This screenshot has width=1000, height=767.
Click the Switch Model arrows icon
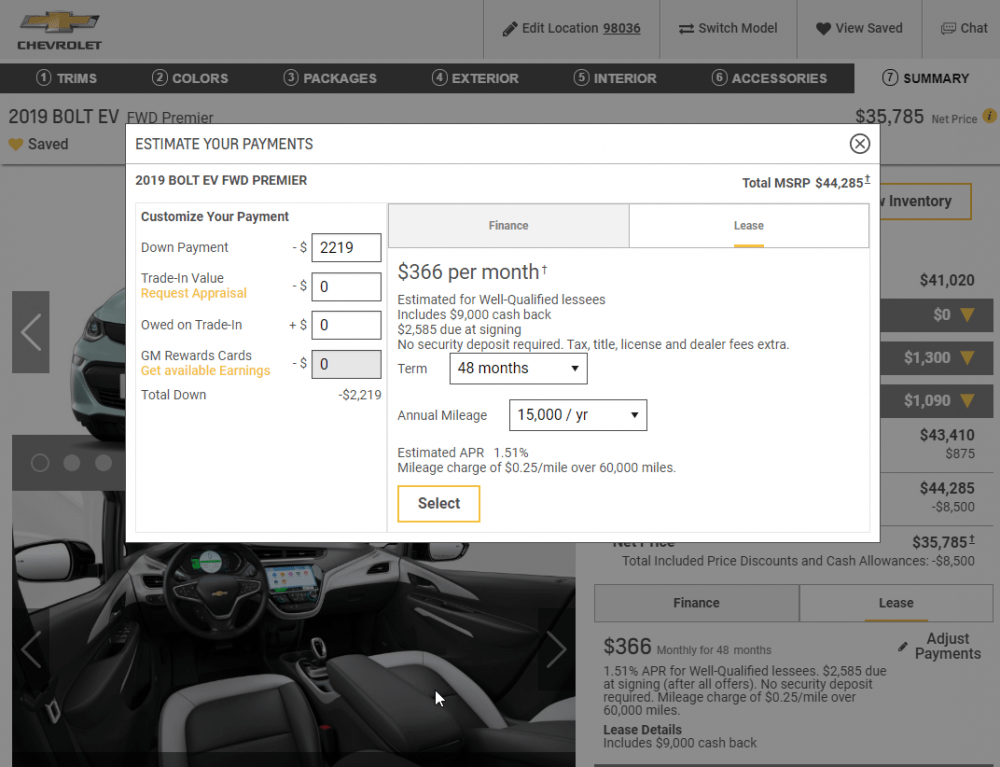(x=686, y=29)
